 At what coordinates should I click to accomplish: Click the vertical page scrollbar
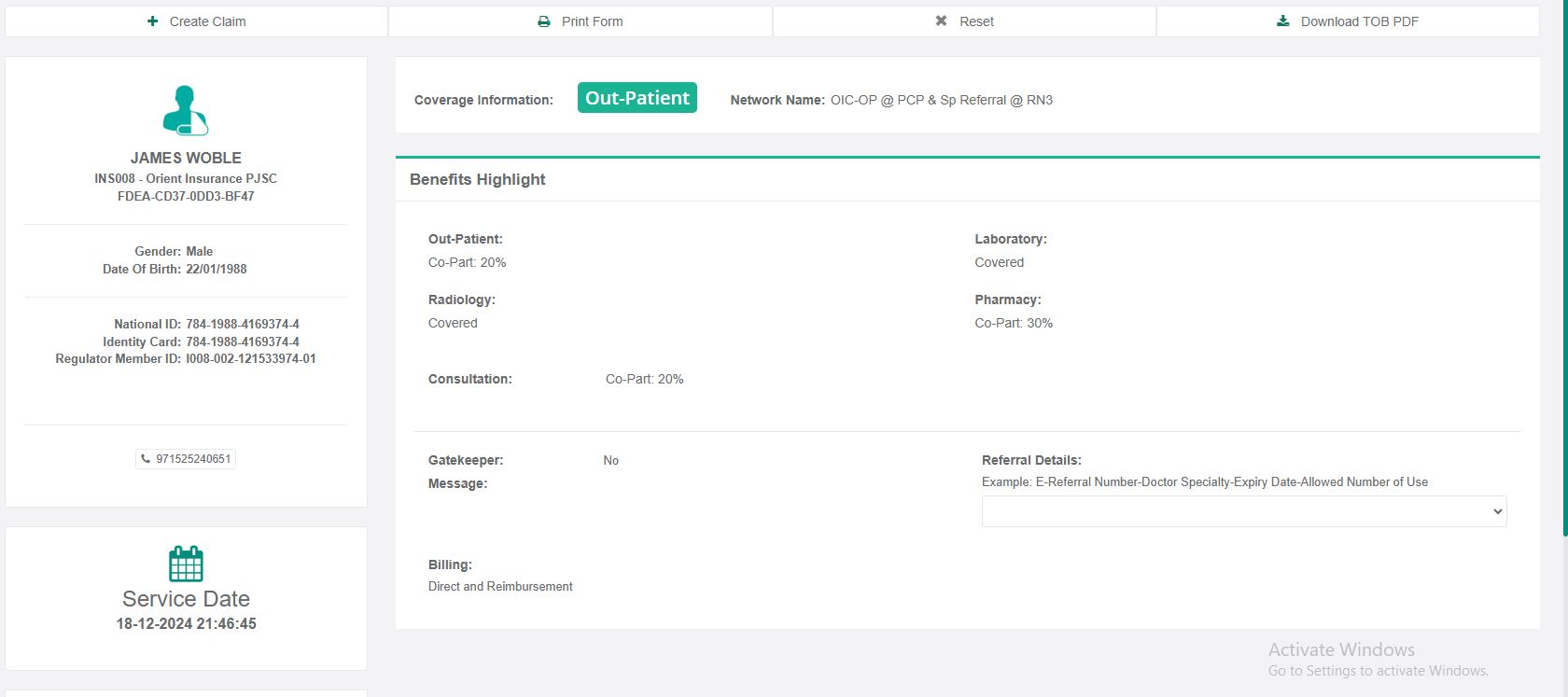click(x=1564, y=280)
